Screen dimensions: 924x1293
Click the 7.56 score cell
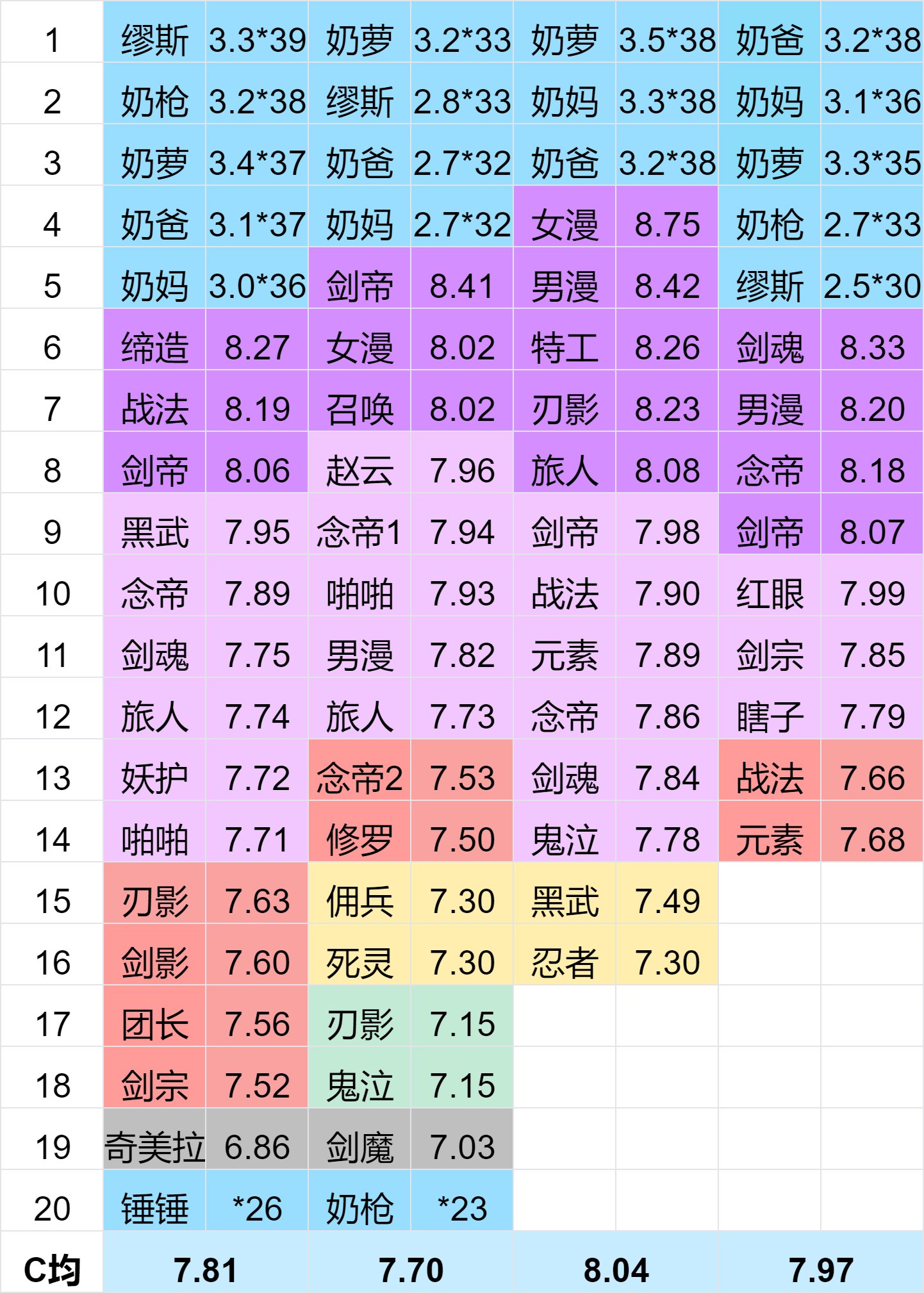click(x=257, y=1016)
